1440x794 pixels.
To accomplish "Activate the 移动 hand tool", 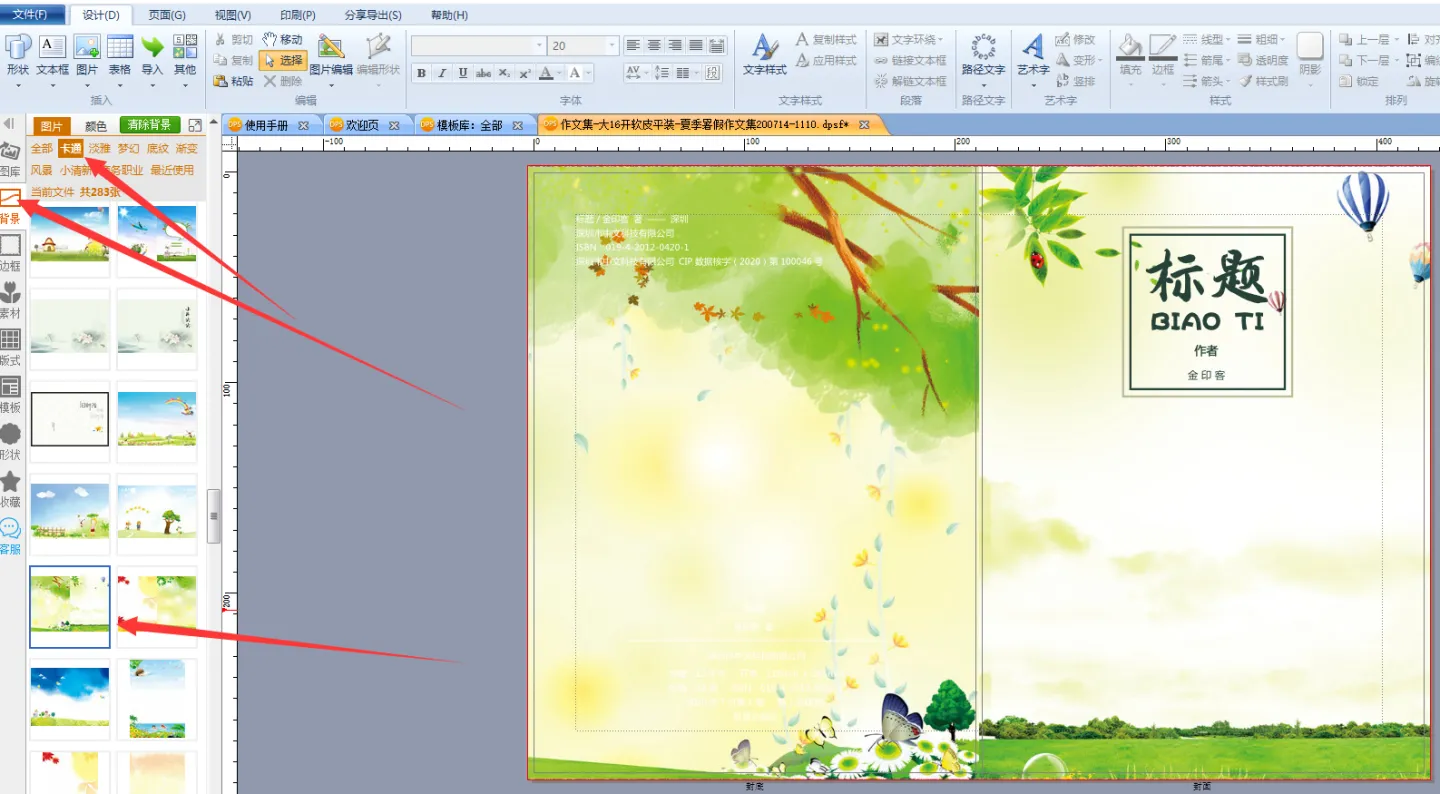I will pos(282,39).
